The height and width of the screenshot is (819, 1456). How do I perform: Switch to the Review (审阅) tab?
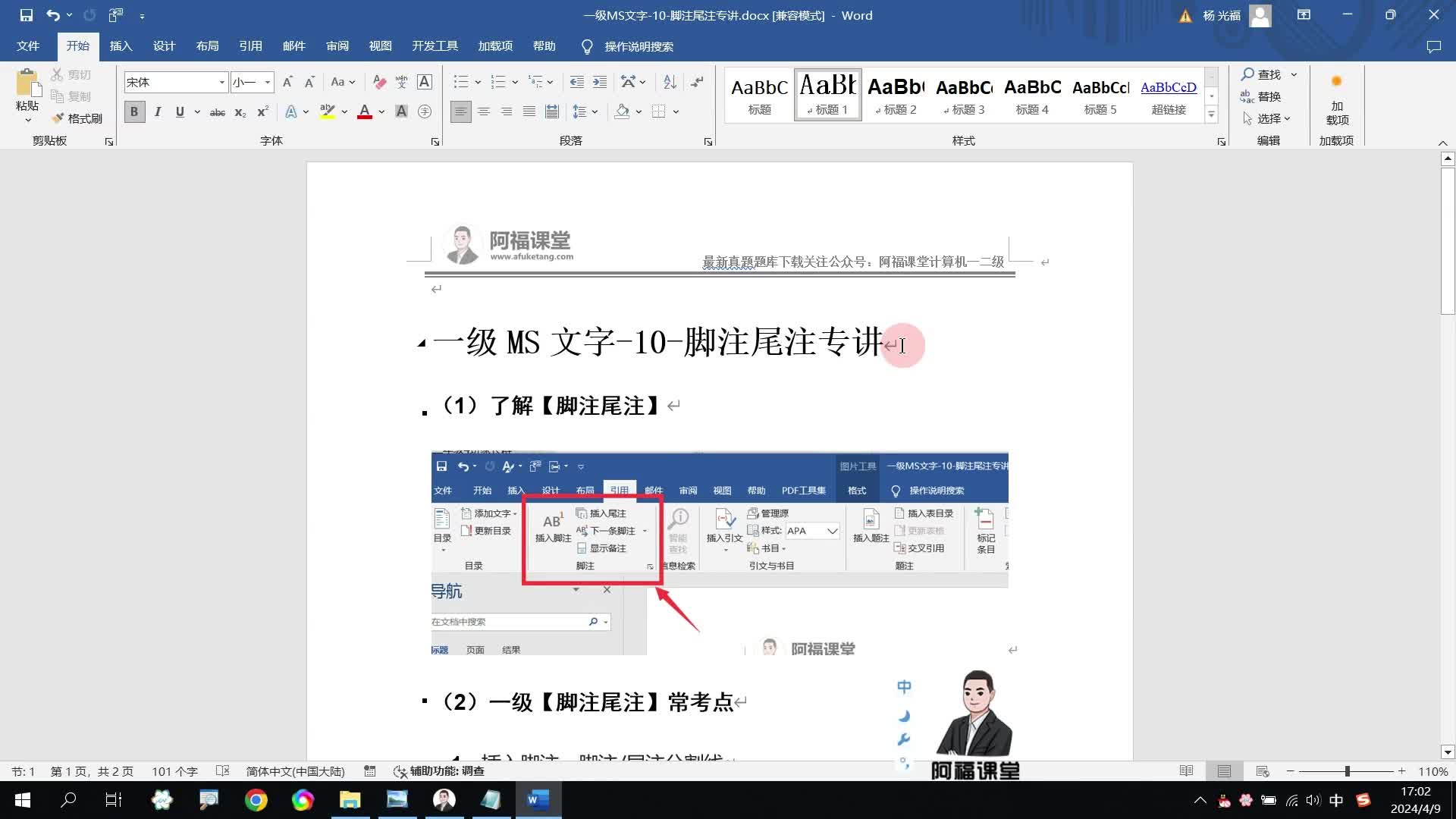click(337, 46)
